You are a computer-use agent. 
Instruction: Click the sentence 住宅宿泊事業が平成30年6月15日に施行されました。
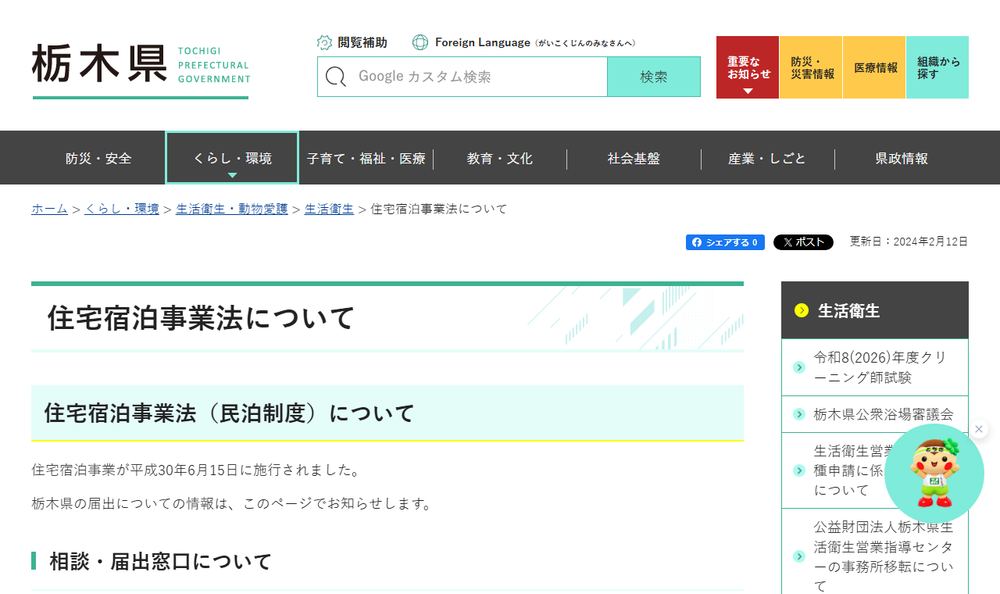(197, 470)
